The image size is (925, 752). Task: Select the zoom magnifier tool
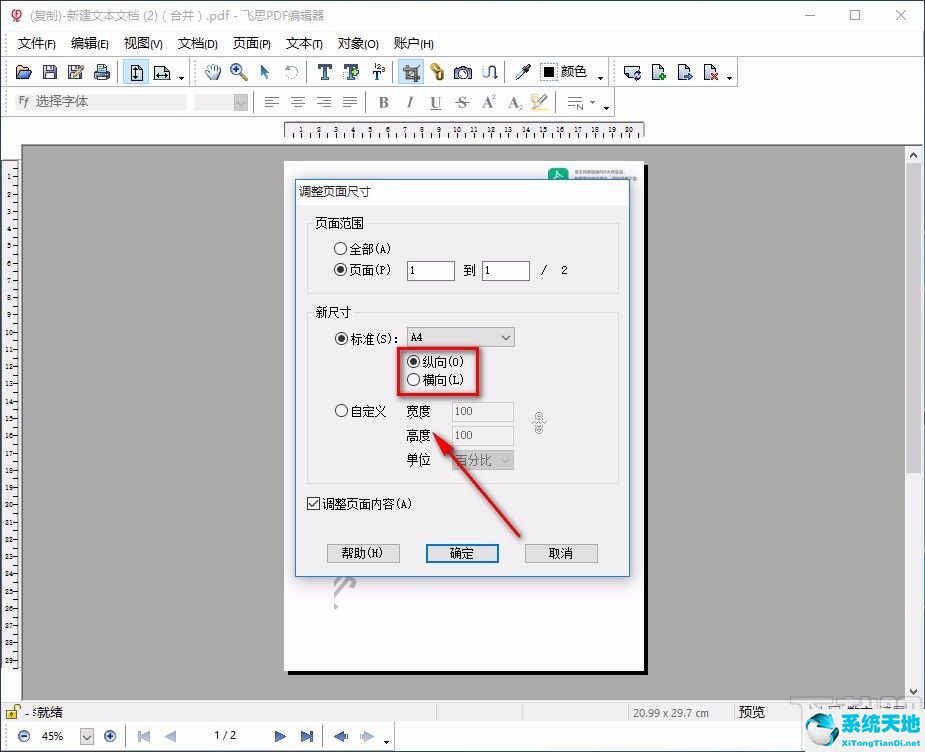239,72
